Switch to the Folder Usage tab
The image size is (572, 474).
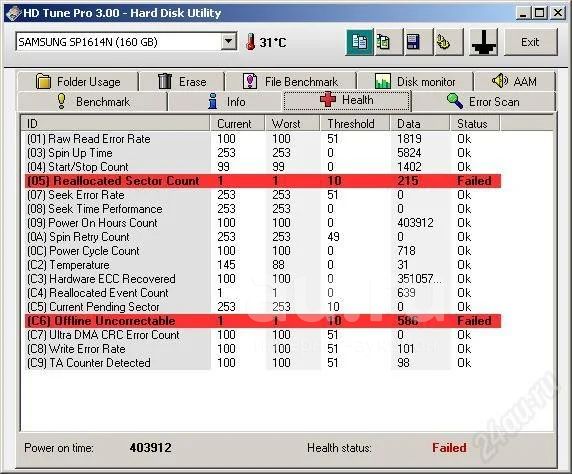pos(78,81)
